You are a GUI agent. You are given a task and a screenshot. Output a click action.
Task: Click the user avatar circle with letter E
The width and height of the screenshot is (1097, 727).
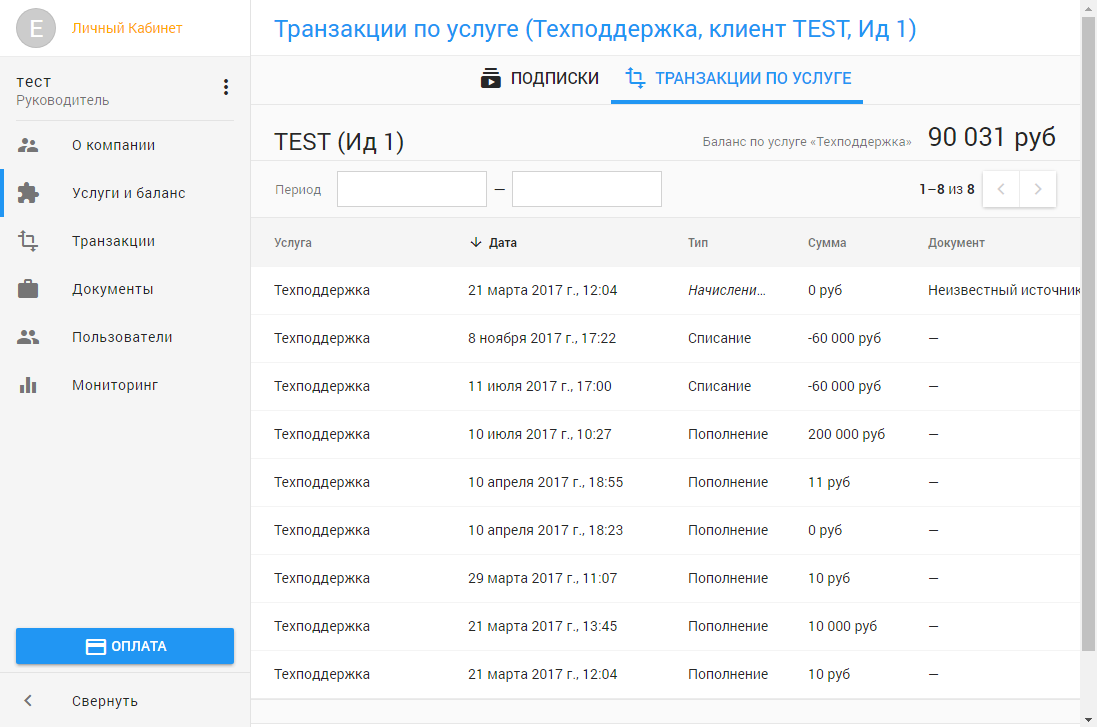pos(37,28)
